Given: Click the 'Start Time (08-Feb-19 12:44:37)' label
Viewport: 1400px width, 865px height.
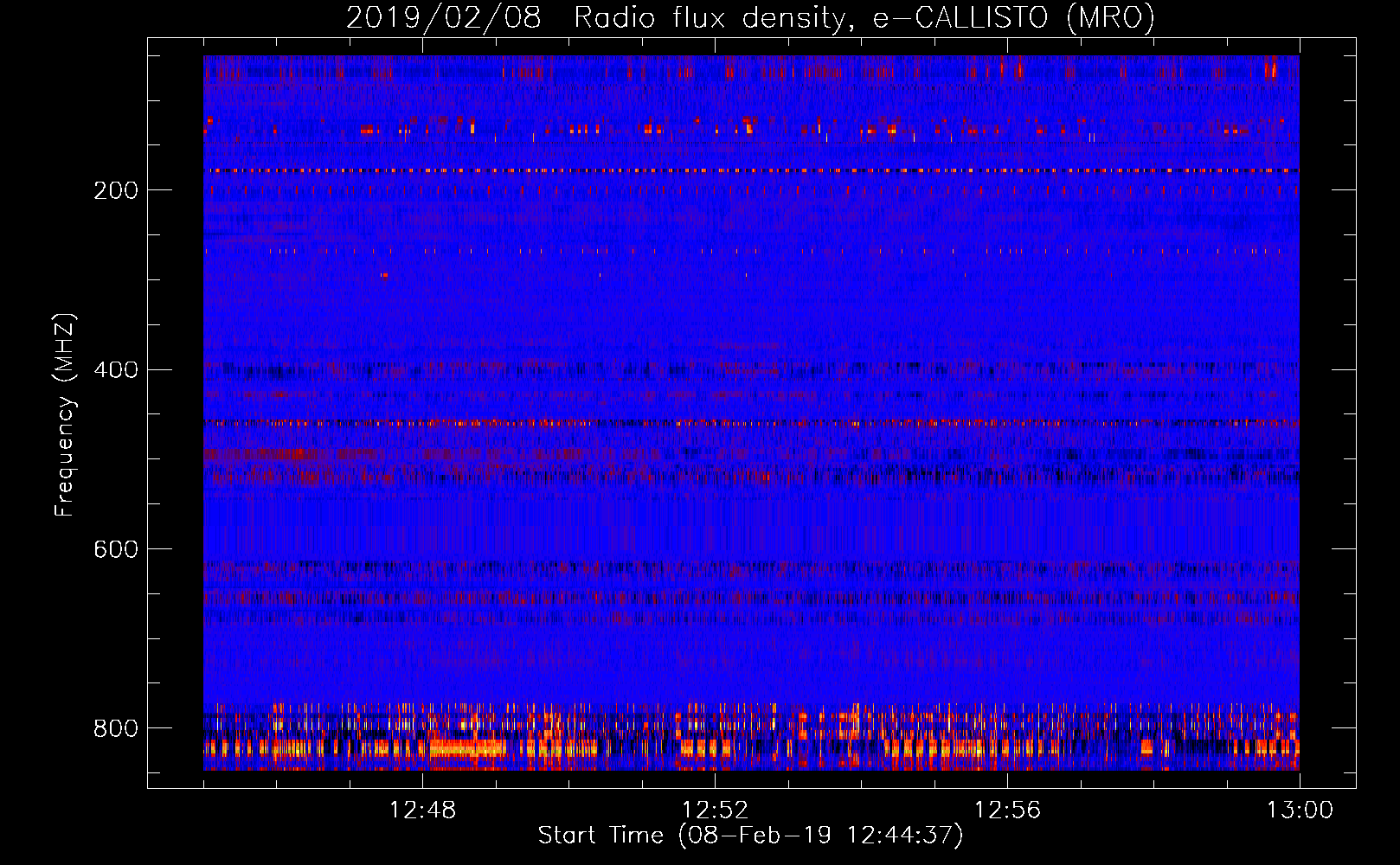Looking at the screenshot, I should tap(750, 836).
